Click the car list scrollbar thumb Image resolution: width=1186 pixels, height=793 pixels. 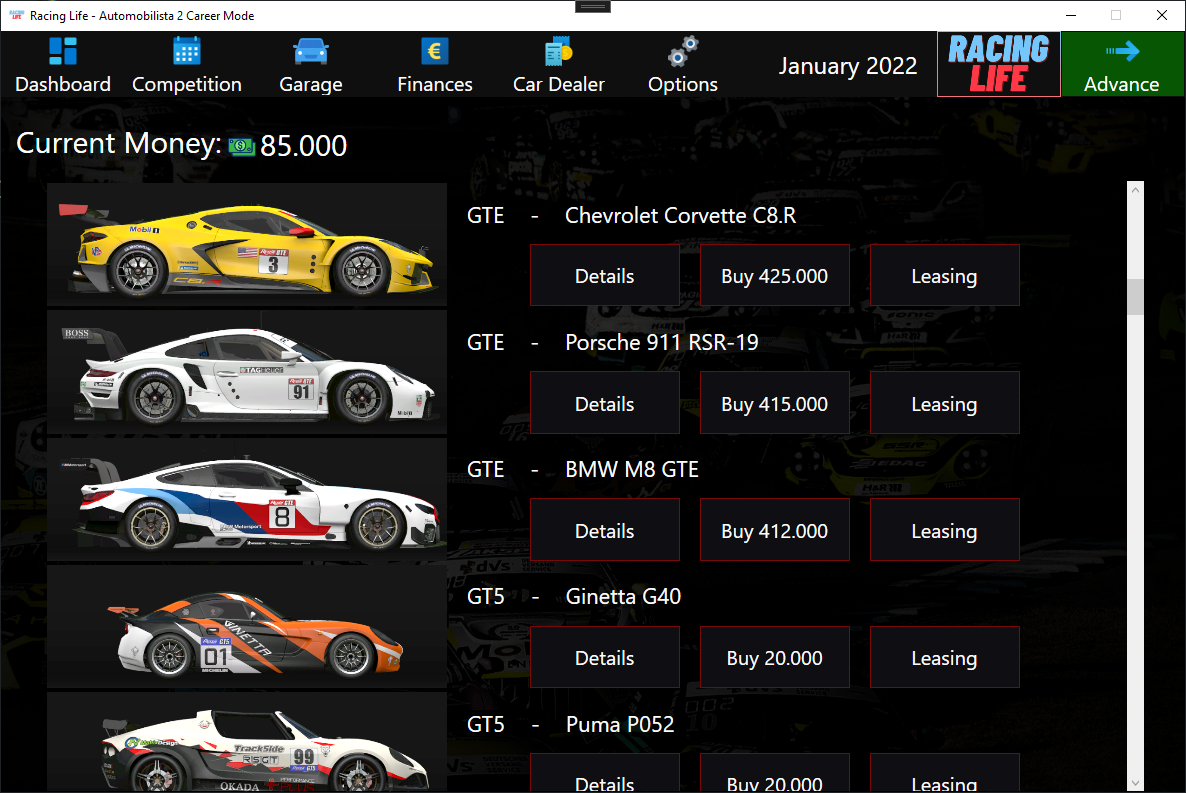tap(1135, 297)
